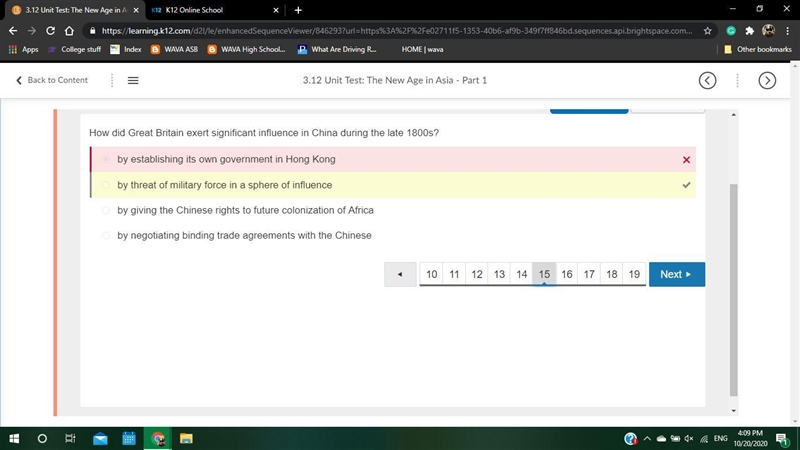
Task: Open Mail app from taskbar
Action: pyautogui.click(x=100, y=439)
